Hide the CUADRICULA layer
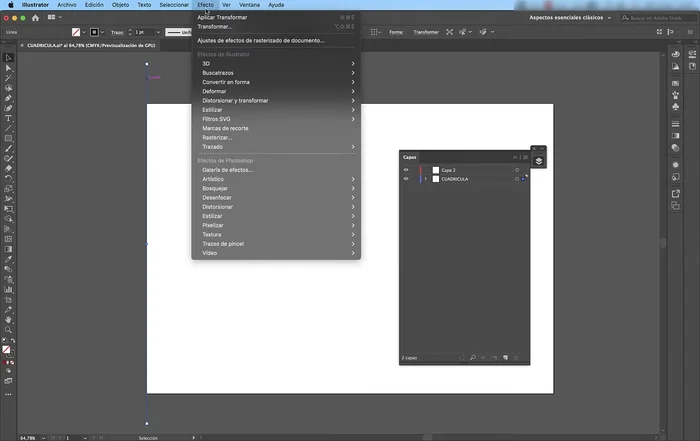 pos(406,179)
